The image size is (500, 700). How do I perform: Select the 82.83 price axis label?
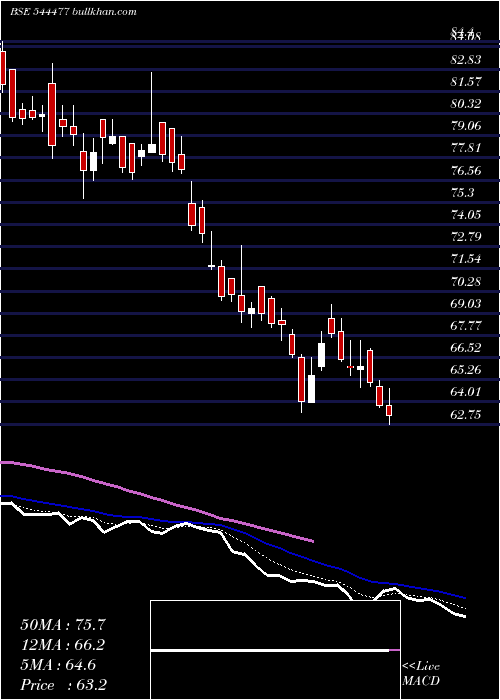click(466, 60)
